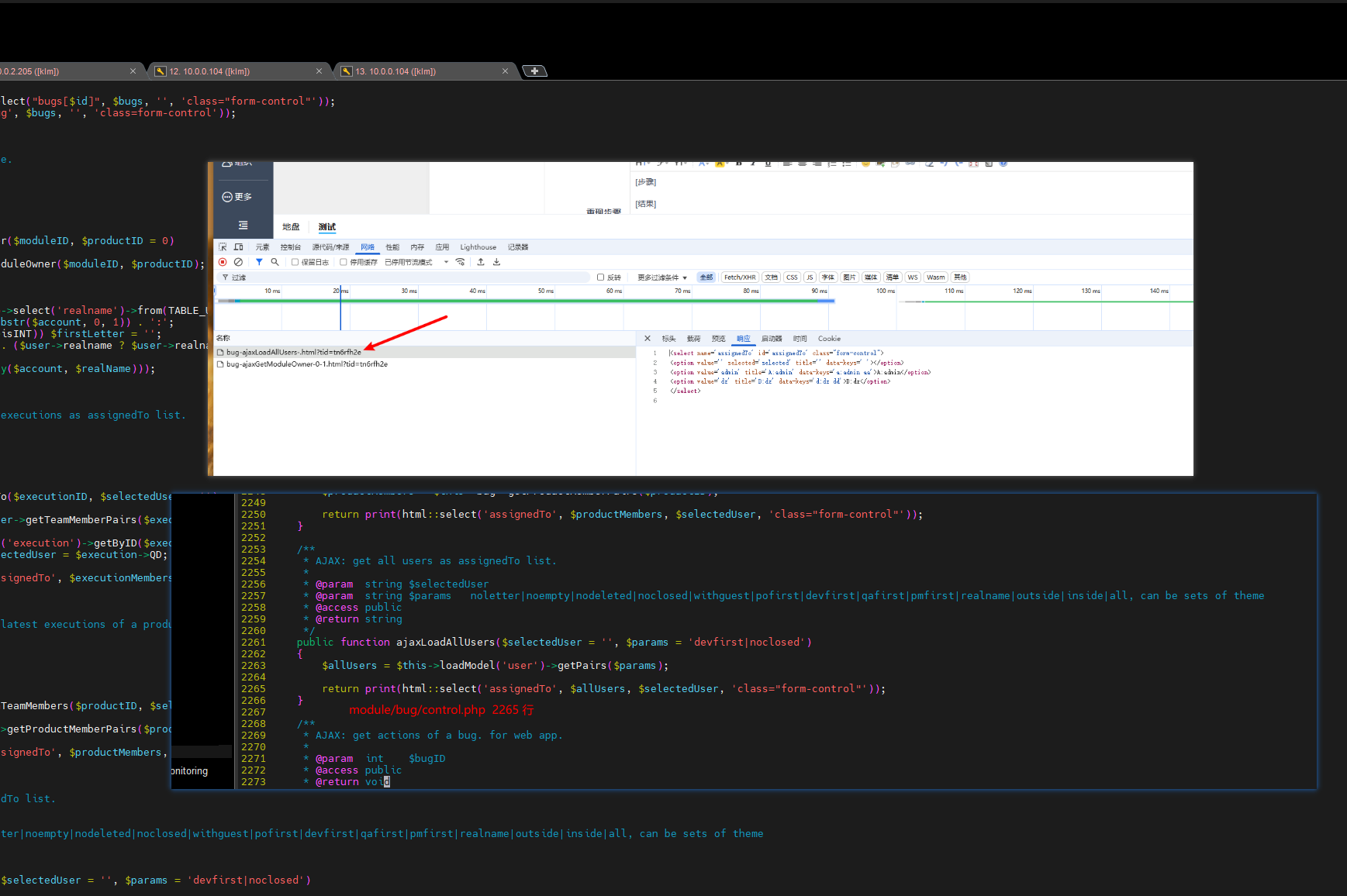Select the bug-ajaxLoadAllUsers-.html request row

(424, 352)
